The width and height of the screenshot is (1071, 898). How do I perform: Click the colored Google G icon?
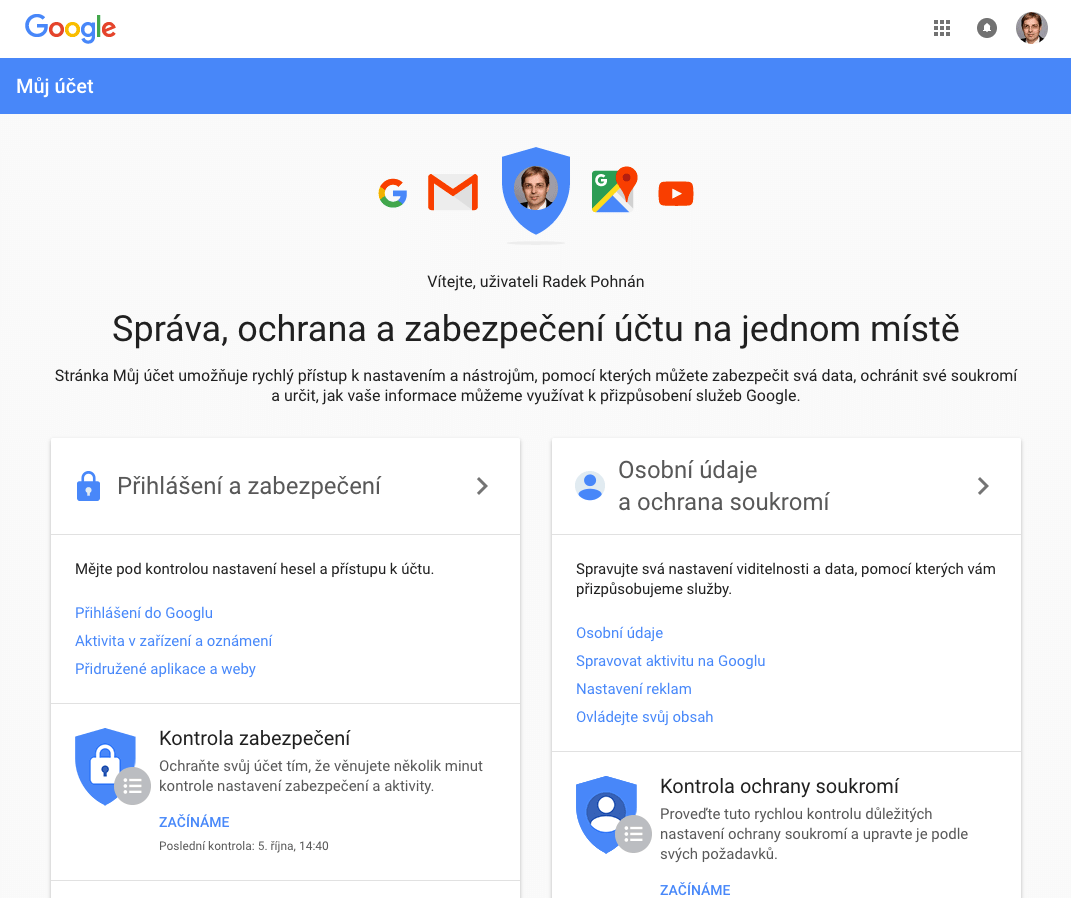393,193
